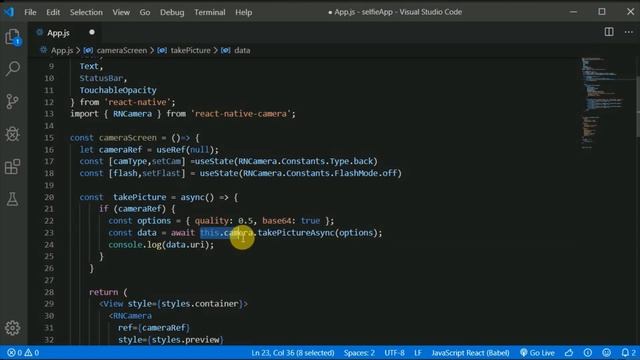Click the VS Code logo icon
This screenshot has height=360, width=640.
[9, 12]
